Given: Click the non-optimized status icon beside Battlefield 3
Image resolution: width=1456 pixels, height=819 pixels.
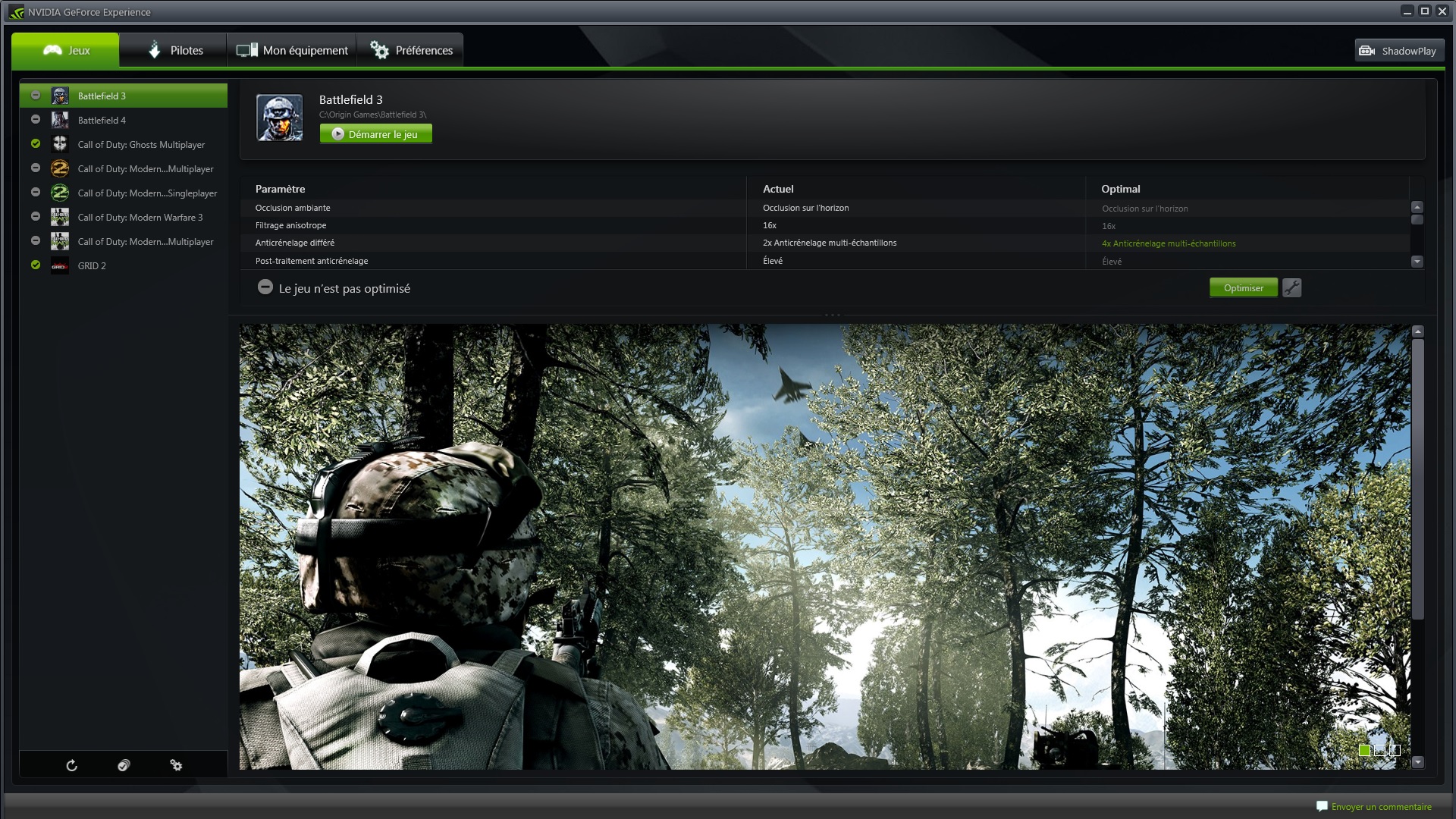Looking at the screenshot, I should click(36, 95).
